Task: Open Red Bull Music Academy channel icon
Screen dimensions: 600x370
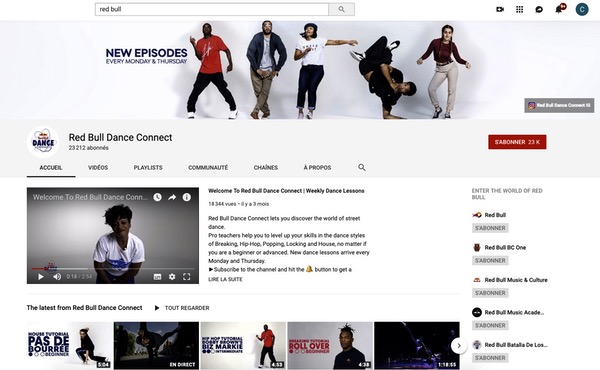Action: [x=477, y=312]
